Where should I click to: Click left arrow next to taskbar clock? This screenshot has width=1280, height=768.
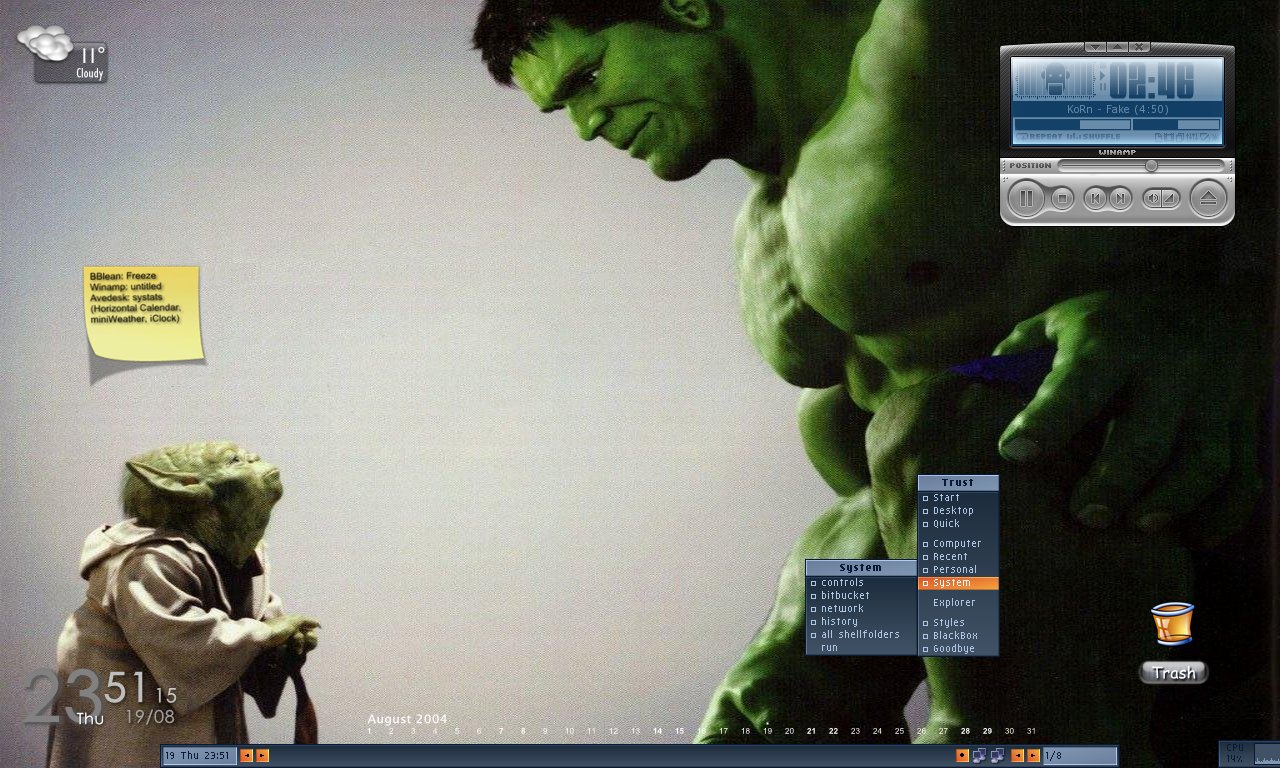tap(246, 756)
